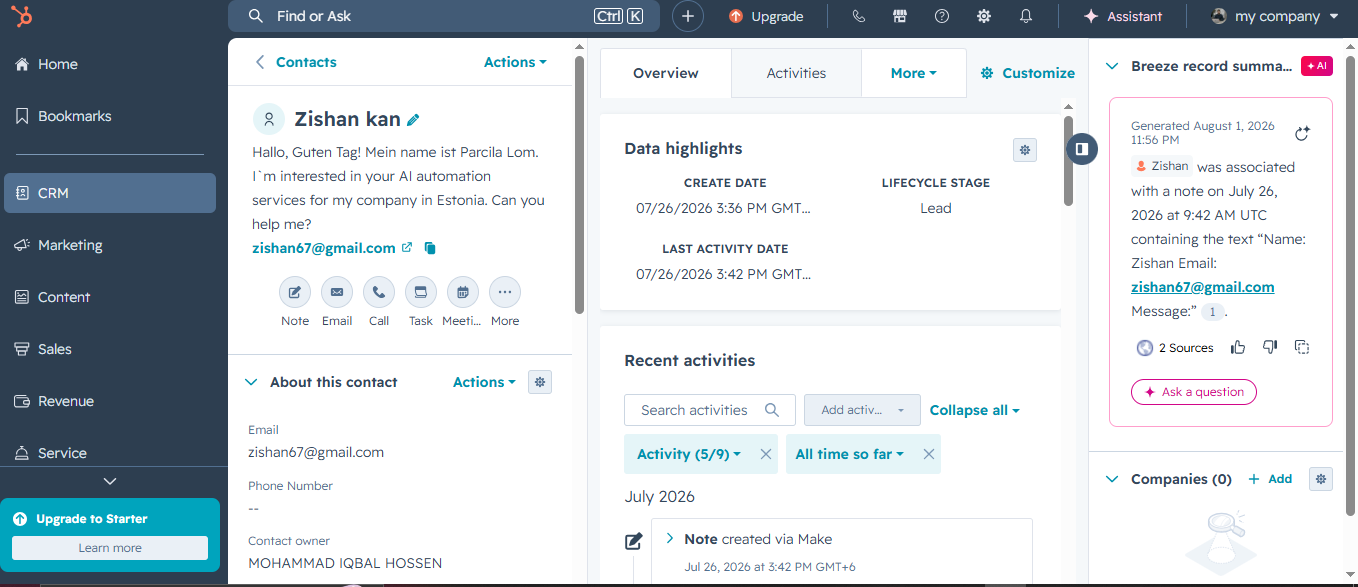Click Learn more in upgrade banner
1358x587 pixels.
click(110, 548)
